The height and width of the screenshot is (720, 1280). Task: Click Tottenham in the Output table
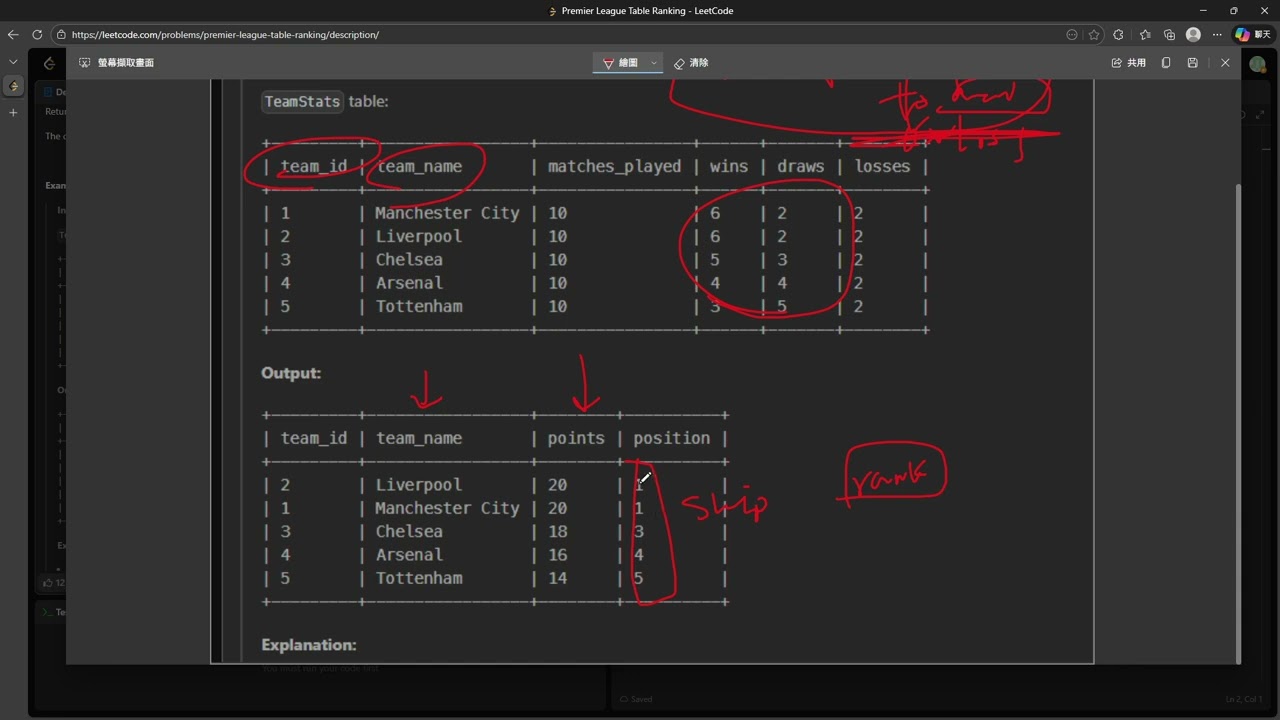[x=419, y=578]
